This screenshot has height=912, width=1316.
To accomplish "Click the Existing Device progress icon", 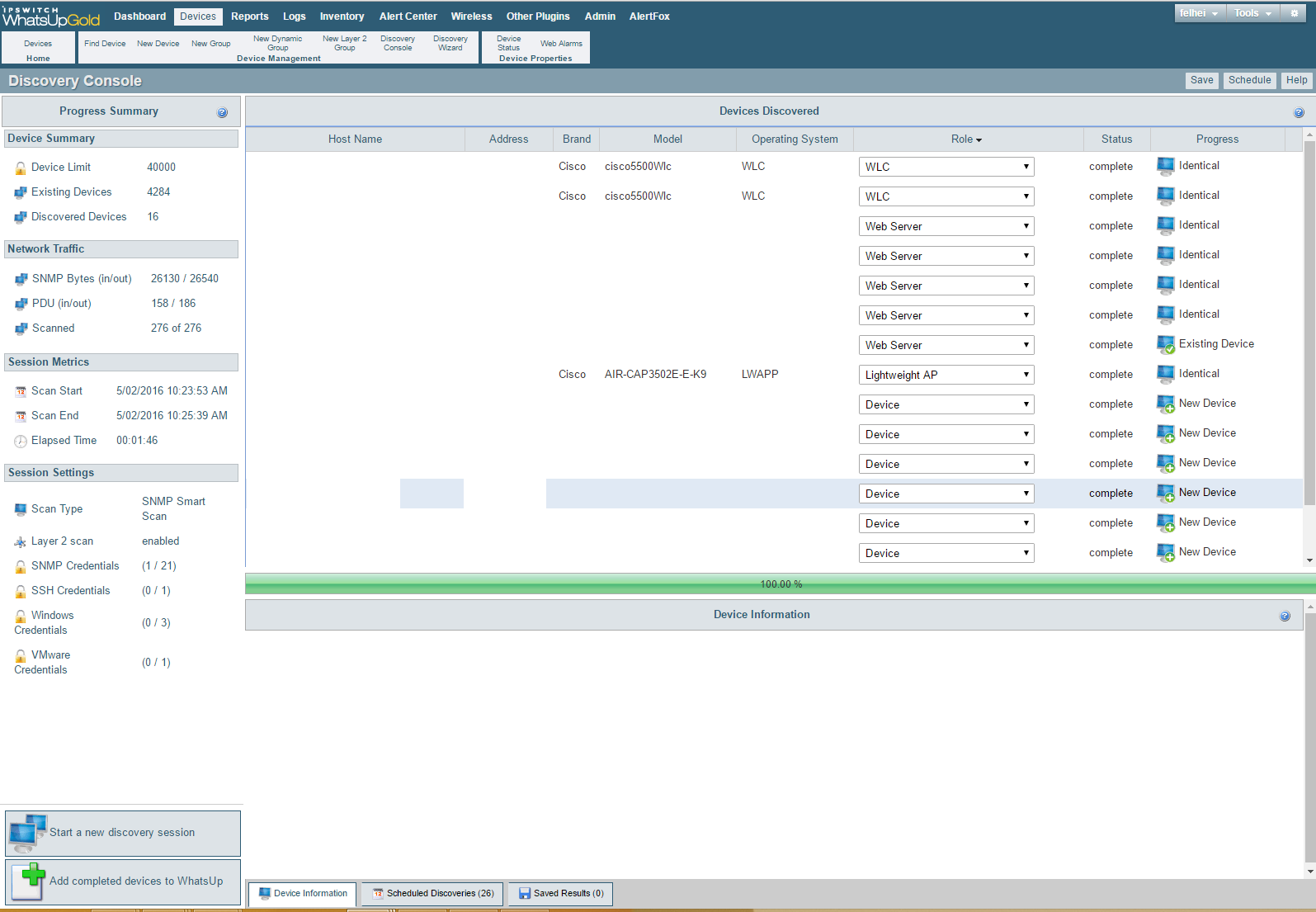I will tap(1166, 344).
